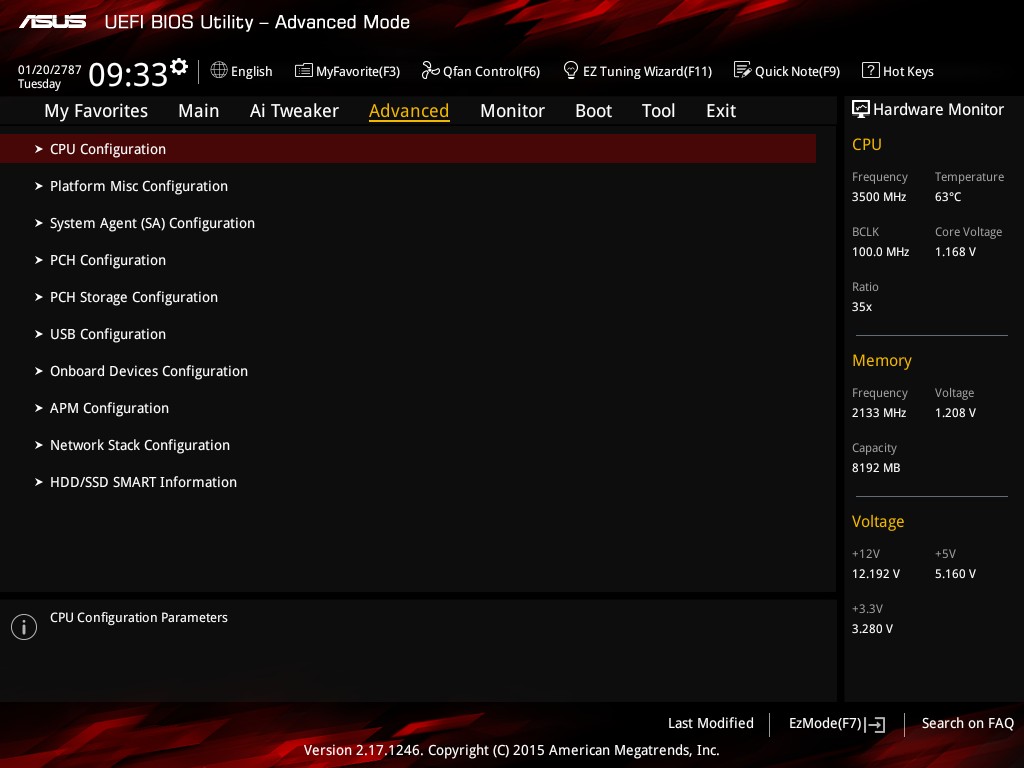This screenshot has width=1024, height=768.
Task: Click EZ Tuning Wizard(F11) label
Action: point(647,72)
